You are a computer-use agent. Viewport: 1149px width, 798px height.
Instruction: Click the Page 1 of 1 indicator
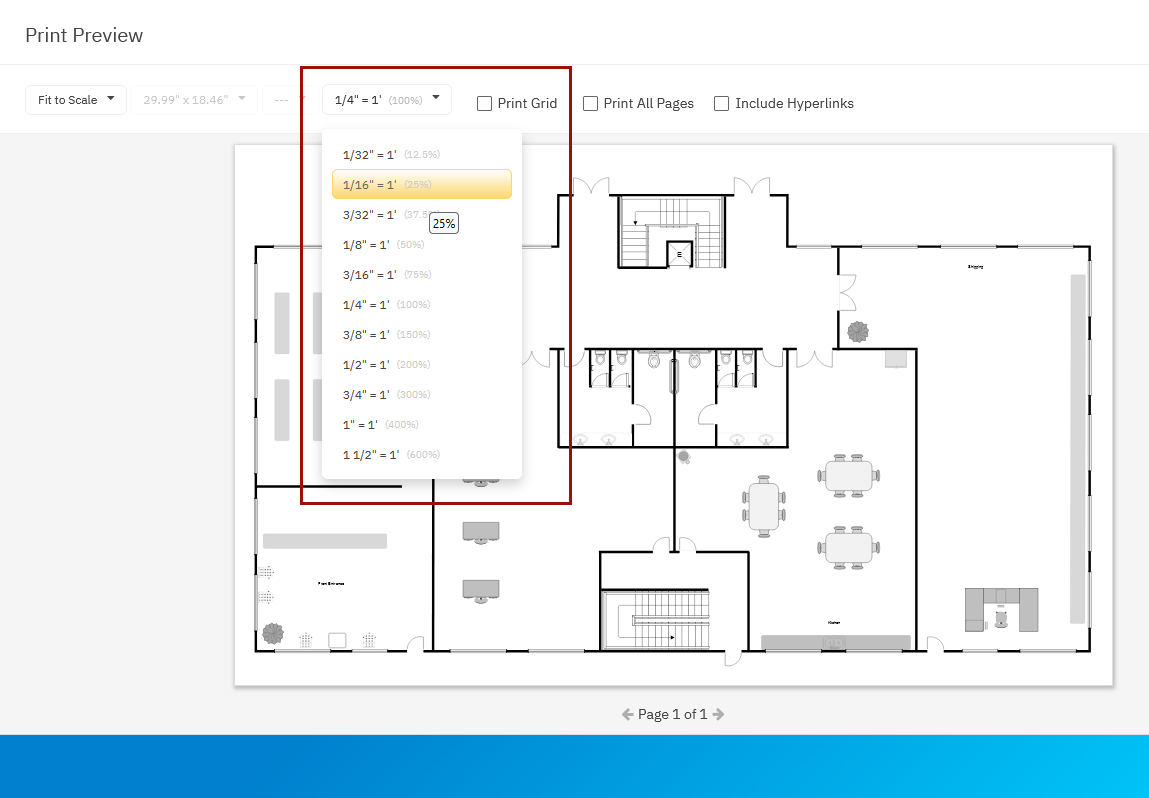(672, 714)
